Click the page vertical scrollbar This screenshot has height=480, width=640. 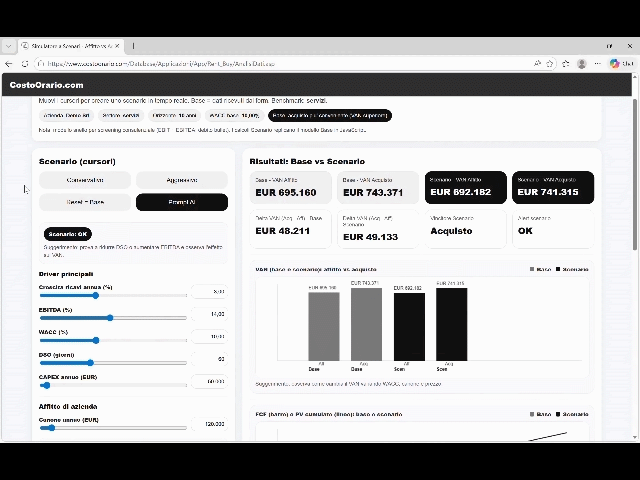(635, 200)
